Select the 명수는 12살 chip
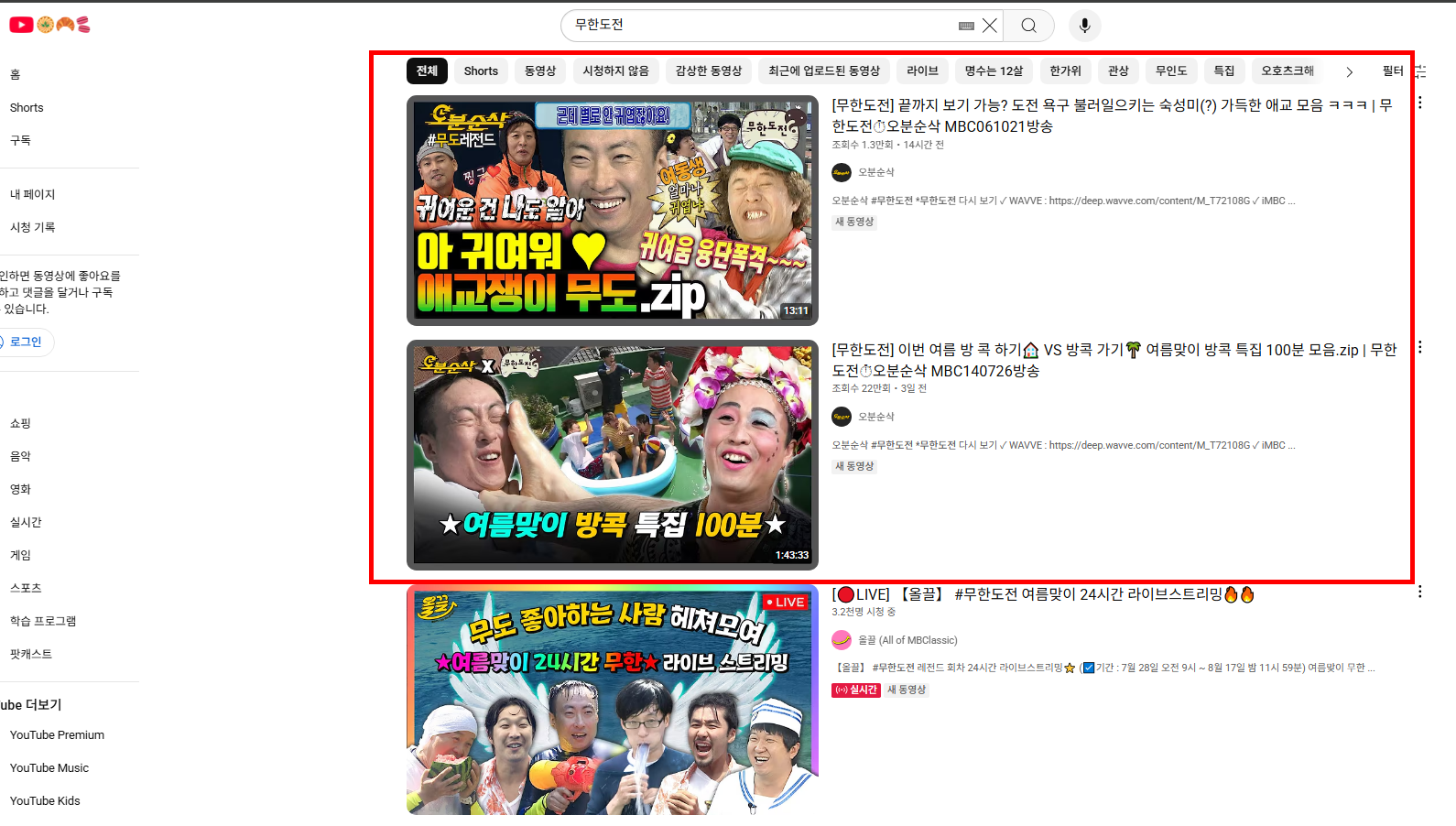The height and width of the screenshot is (826, 1456). tap(994, 71)
